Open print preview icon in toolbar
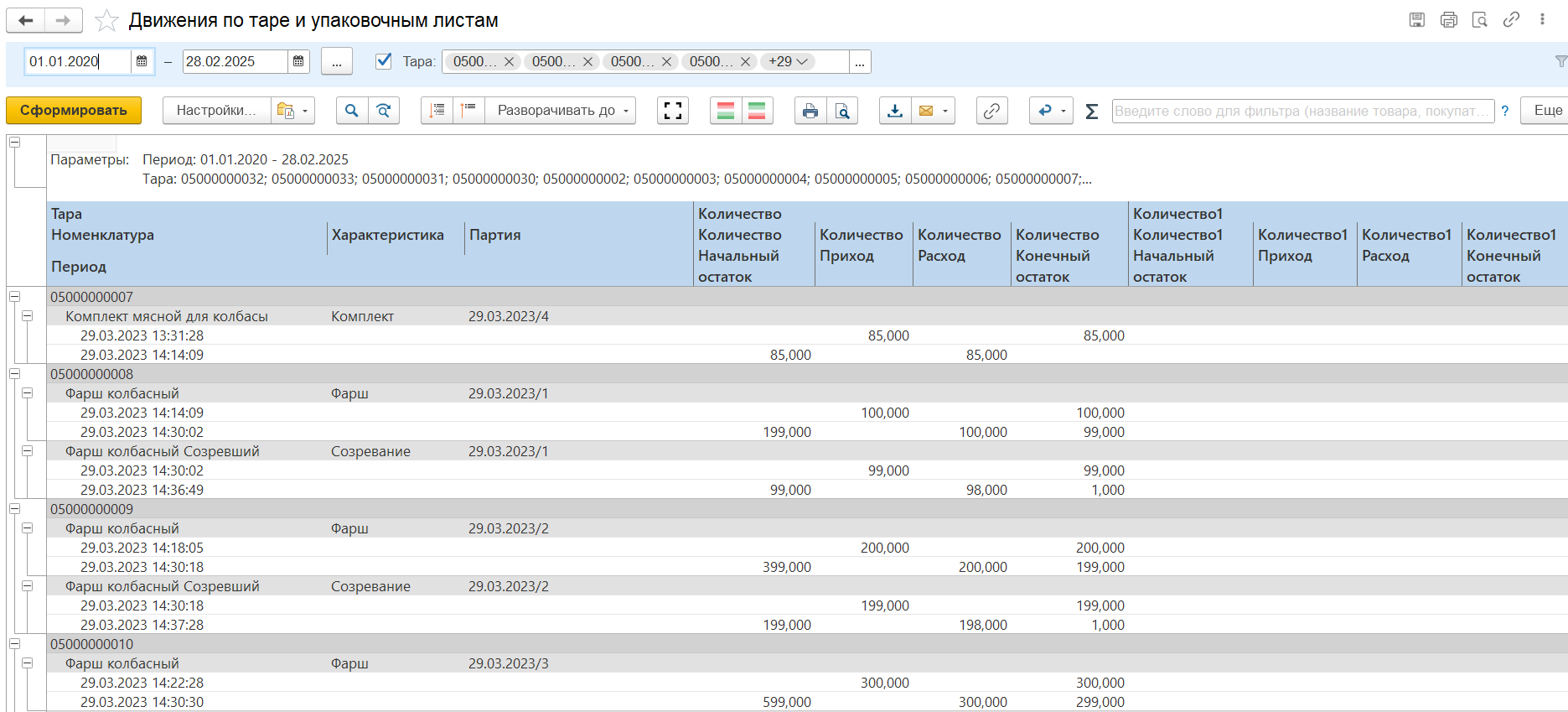The image size is (1568, 712). (x=842, y=111)
